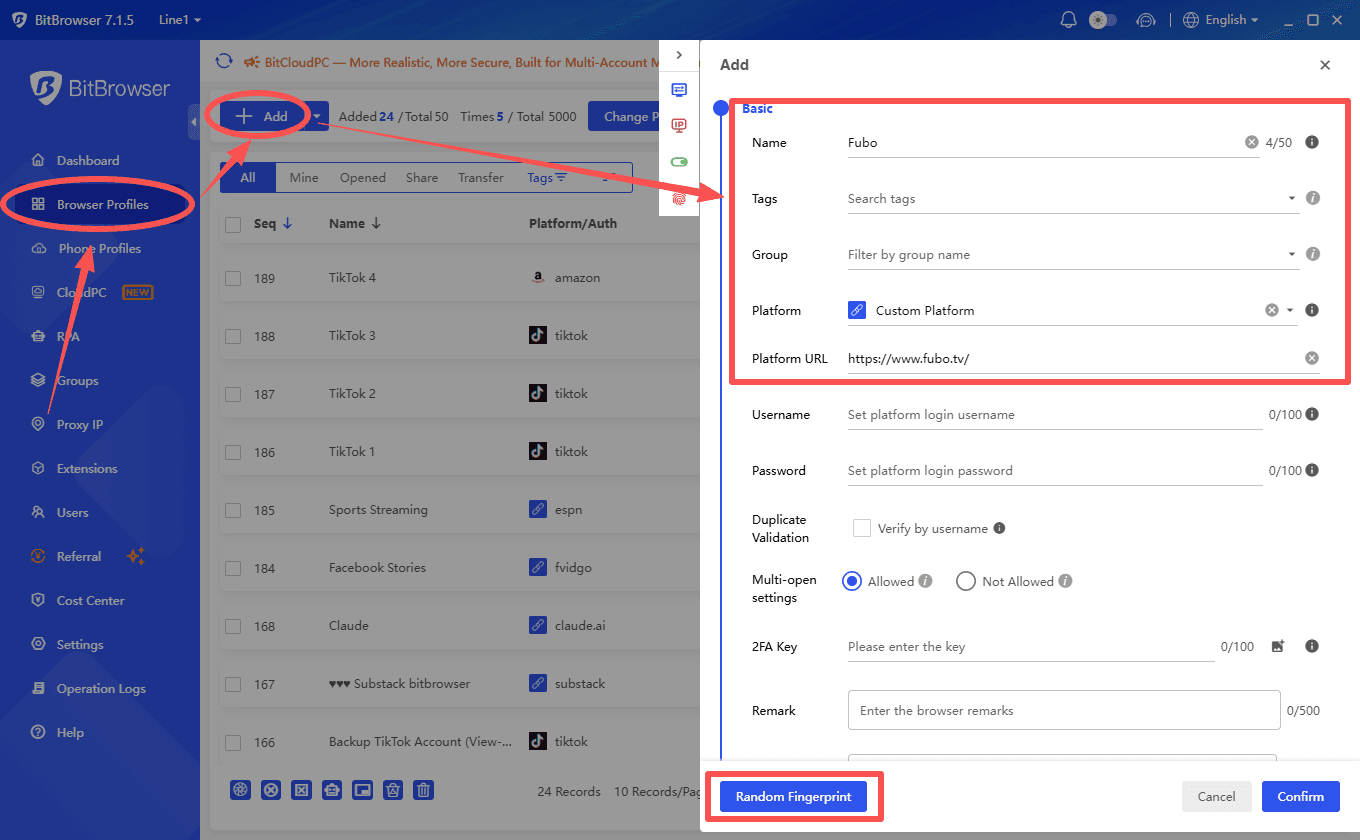This screenshot has width=1360, height=840.
Task: Open the Group filter dropdown
Action: click(1072, 255)
